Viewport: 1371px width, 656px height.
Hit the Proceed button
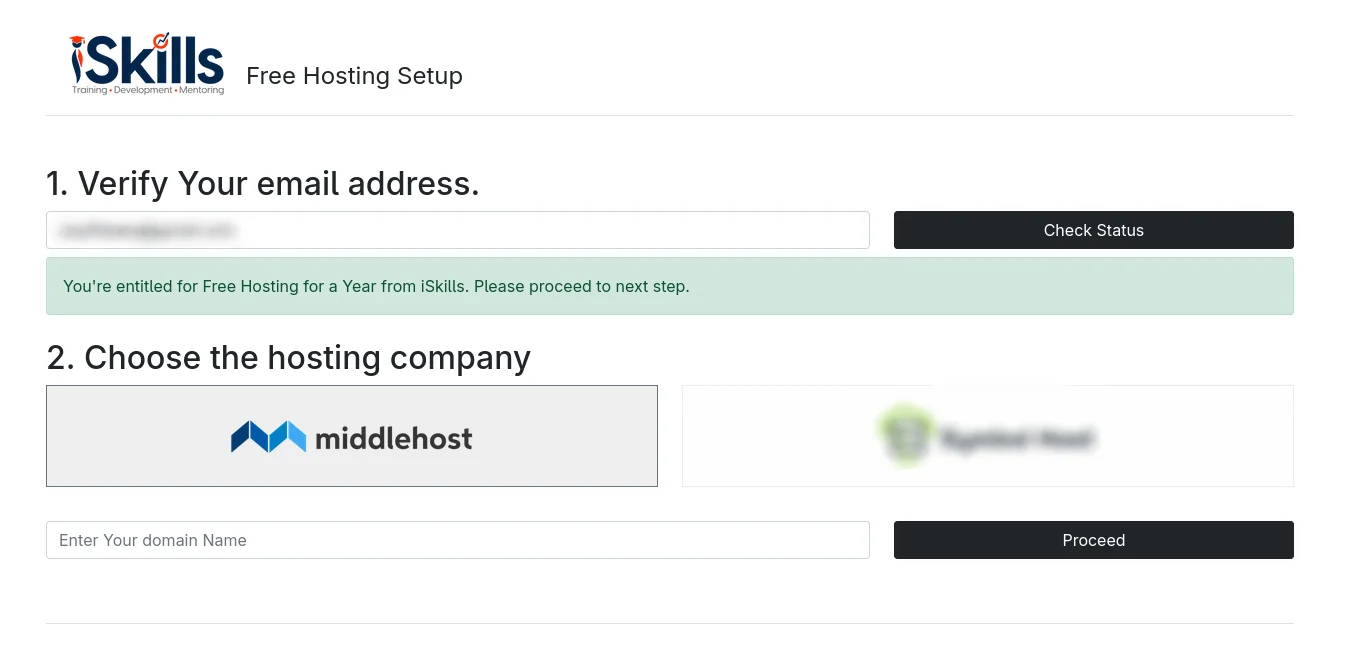coord(1093,540)
